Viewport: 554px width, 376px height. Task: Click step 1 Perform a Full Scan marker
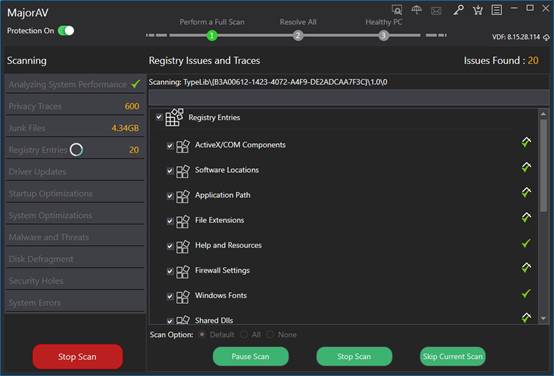(212, 35)
